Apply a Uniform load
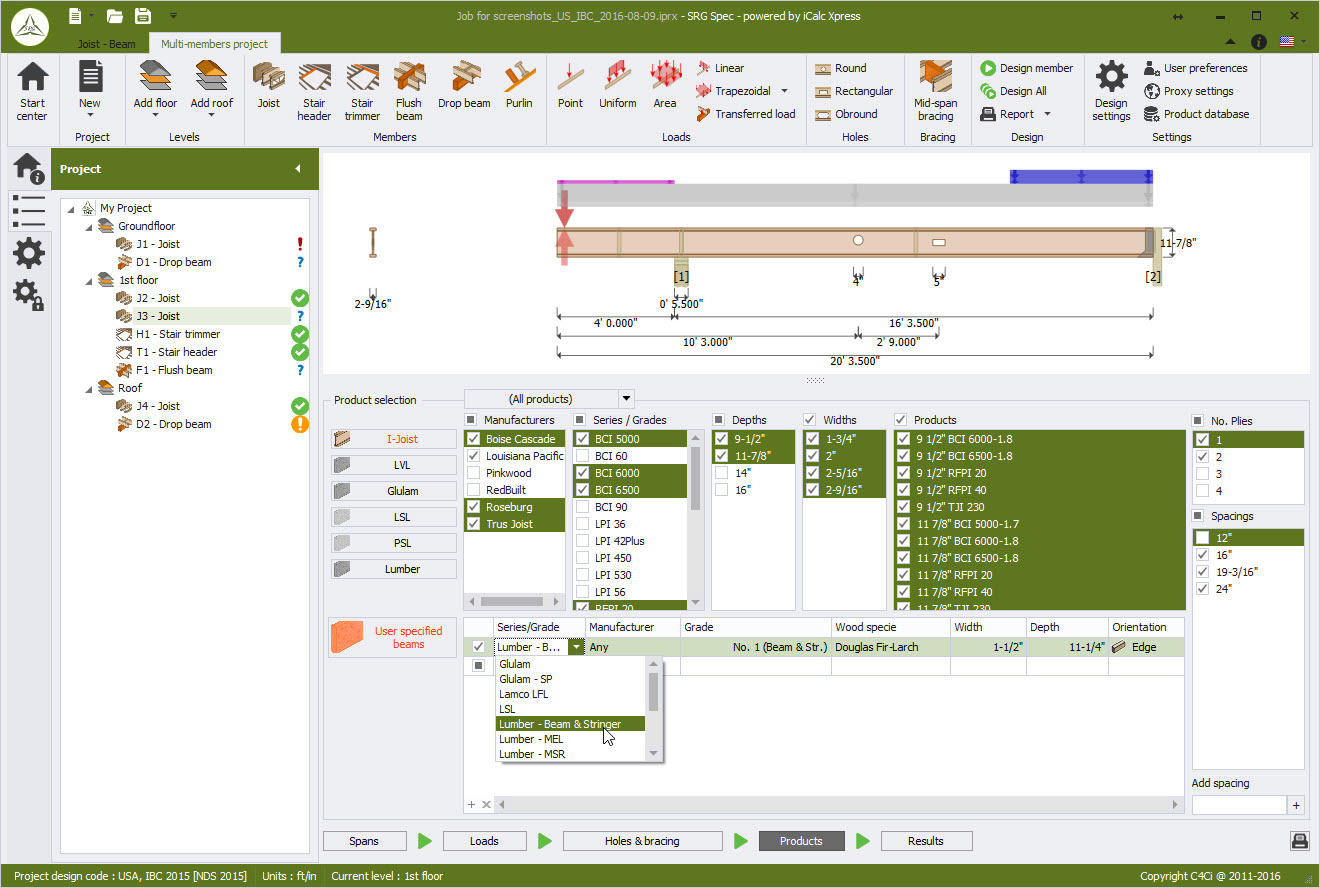Screen dimensions: 1320x888 [x=618, y=86]
